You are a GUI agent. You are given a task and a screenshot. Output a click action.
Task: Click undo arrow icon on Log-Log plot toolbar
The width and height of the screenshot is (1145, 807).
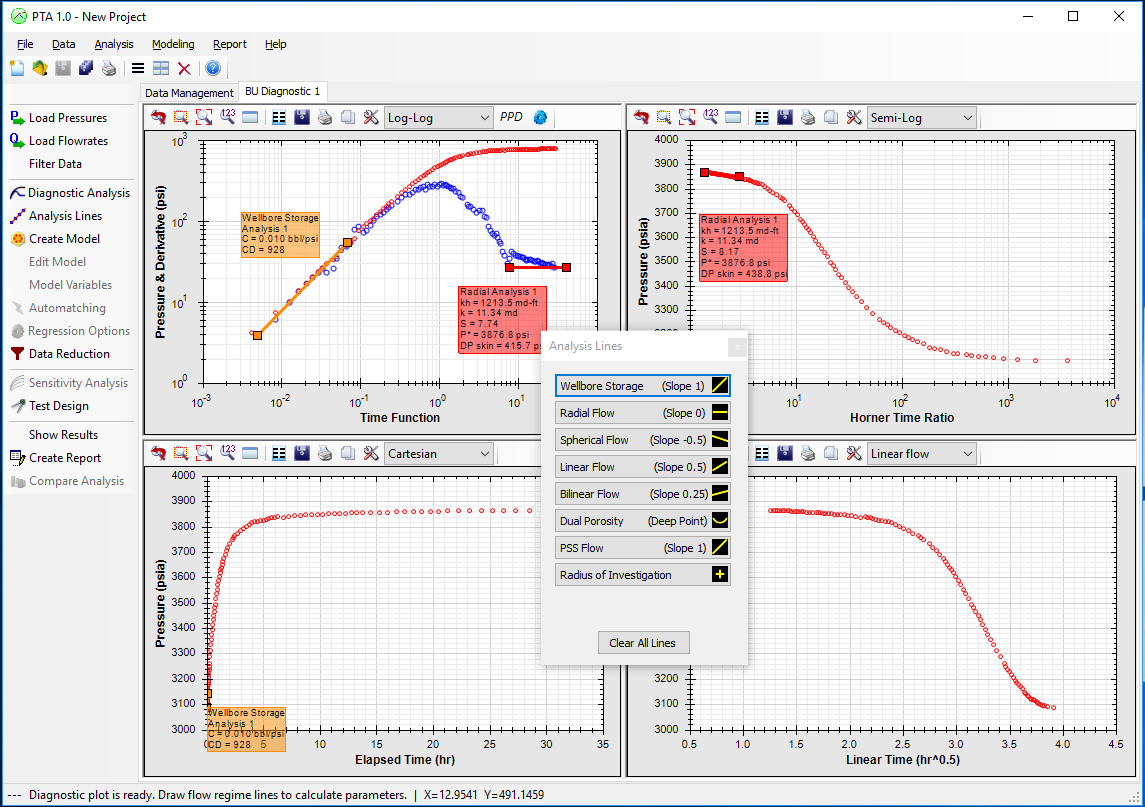pyautogui.click(x=159, y=117)
